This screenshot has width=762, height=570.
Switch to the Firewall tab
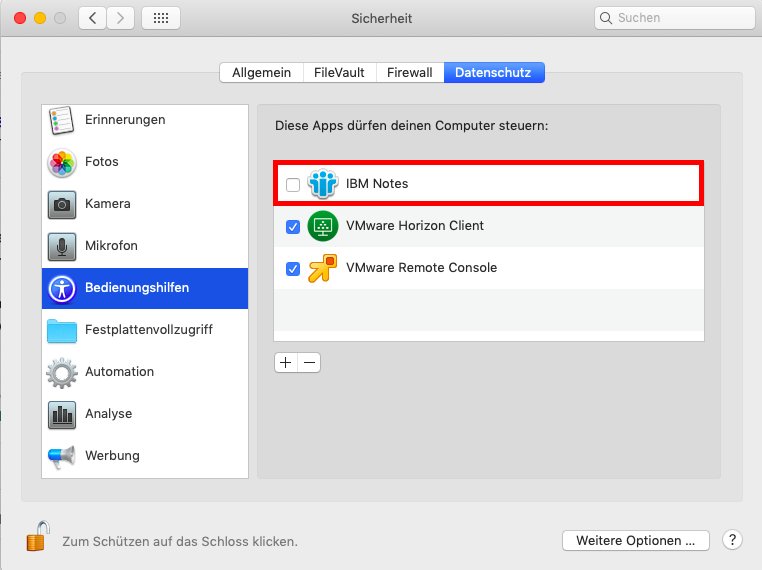point(410,72)
